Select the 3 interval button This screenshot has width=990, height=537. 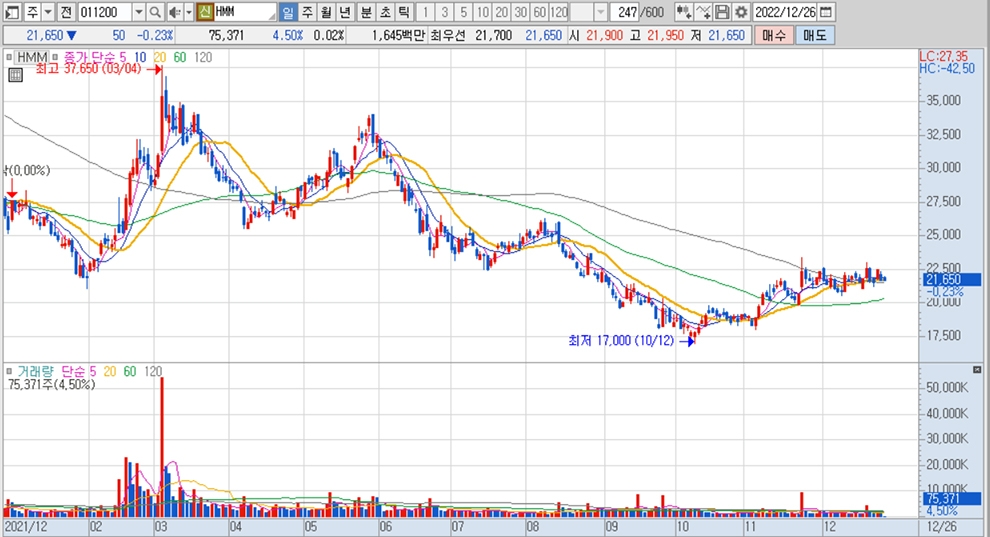point(444,11)
